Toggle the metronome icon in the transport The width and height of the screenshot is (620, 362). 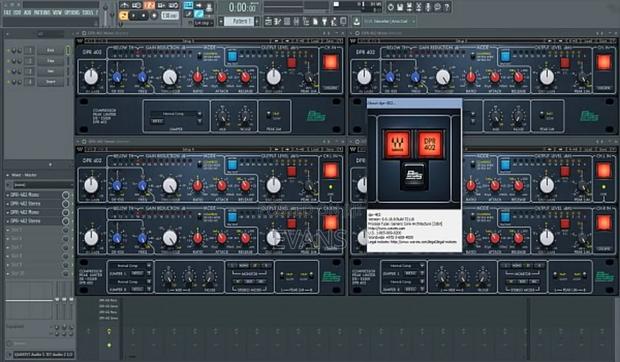[124, 6]
